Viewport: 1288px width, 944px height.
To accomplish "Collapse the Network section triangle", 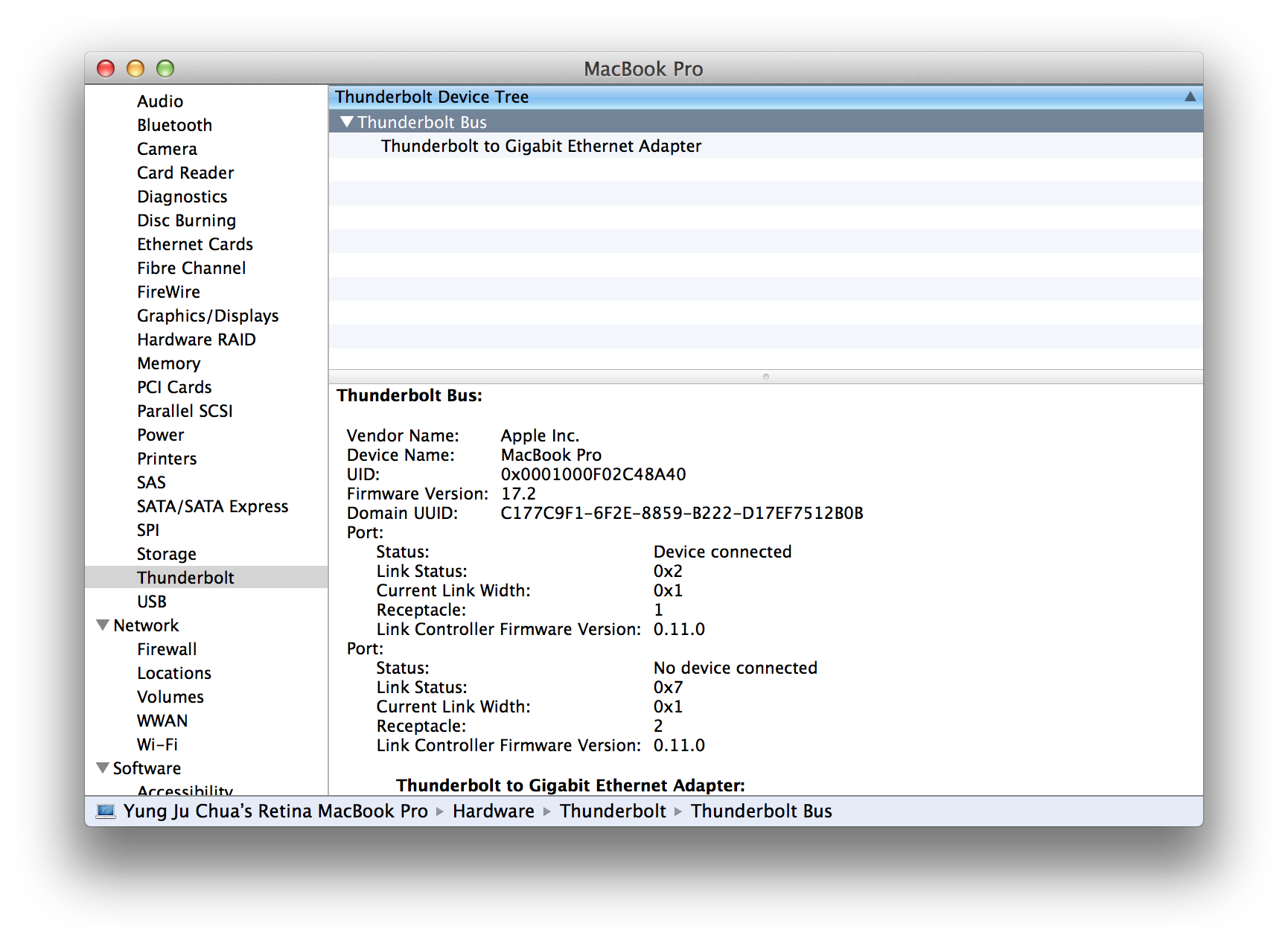I will (103, 625).
